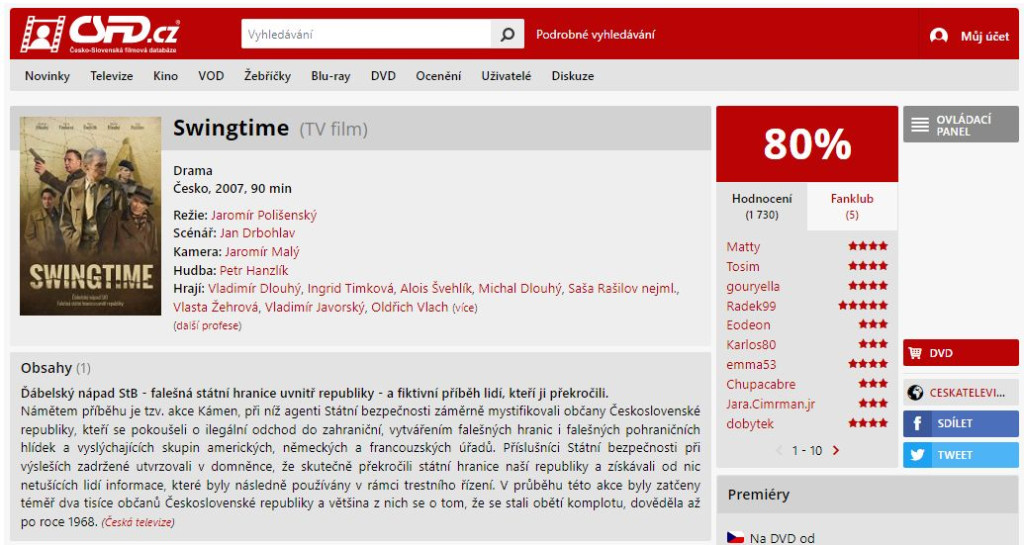Click the SDÍLET Facebook button
Viewport: 1024px width, 545px height.
click(x=961, y=424)
